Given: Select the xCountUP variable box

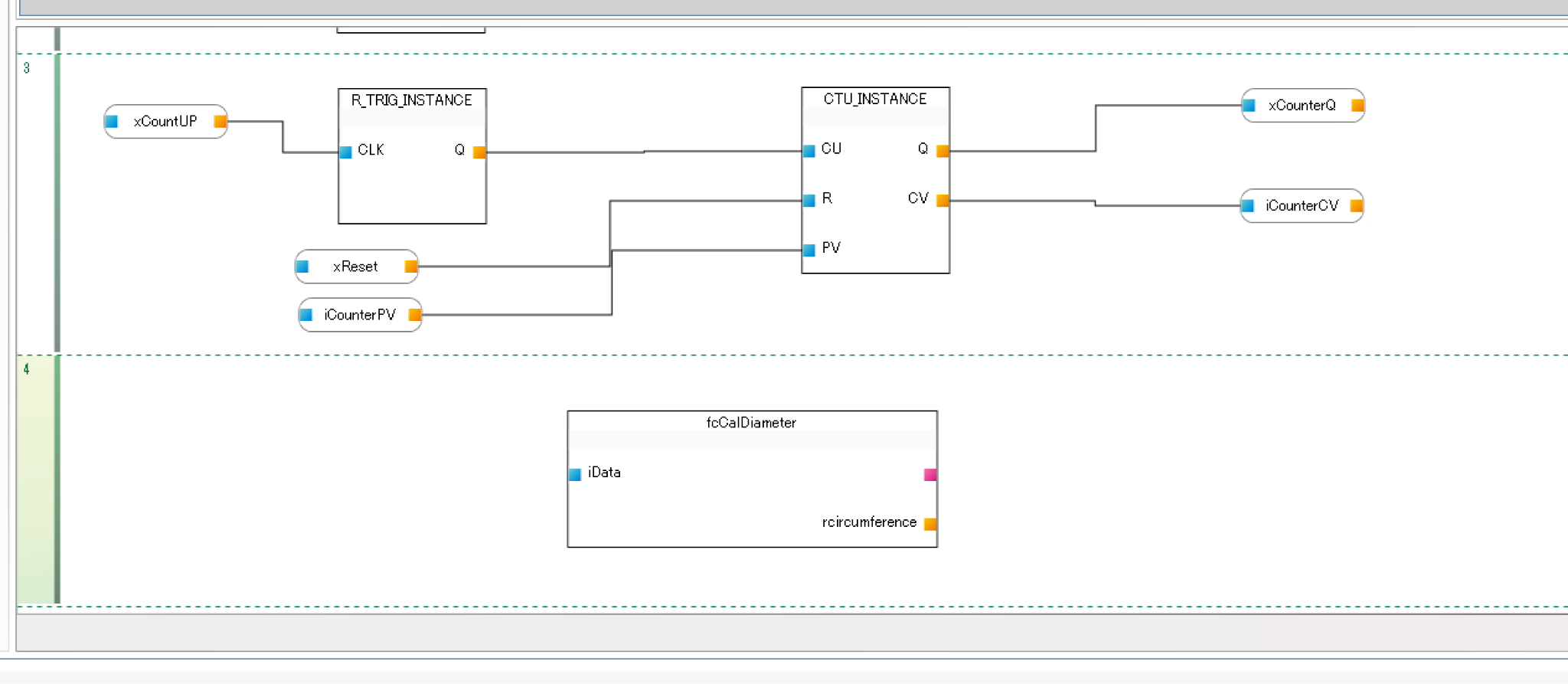Looking at the screenshot, I should point(165,122).
